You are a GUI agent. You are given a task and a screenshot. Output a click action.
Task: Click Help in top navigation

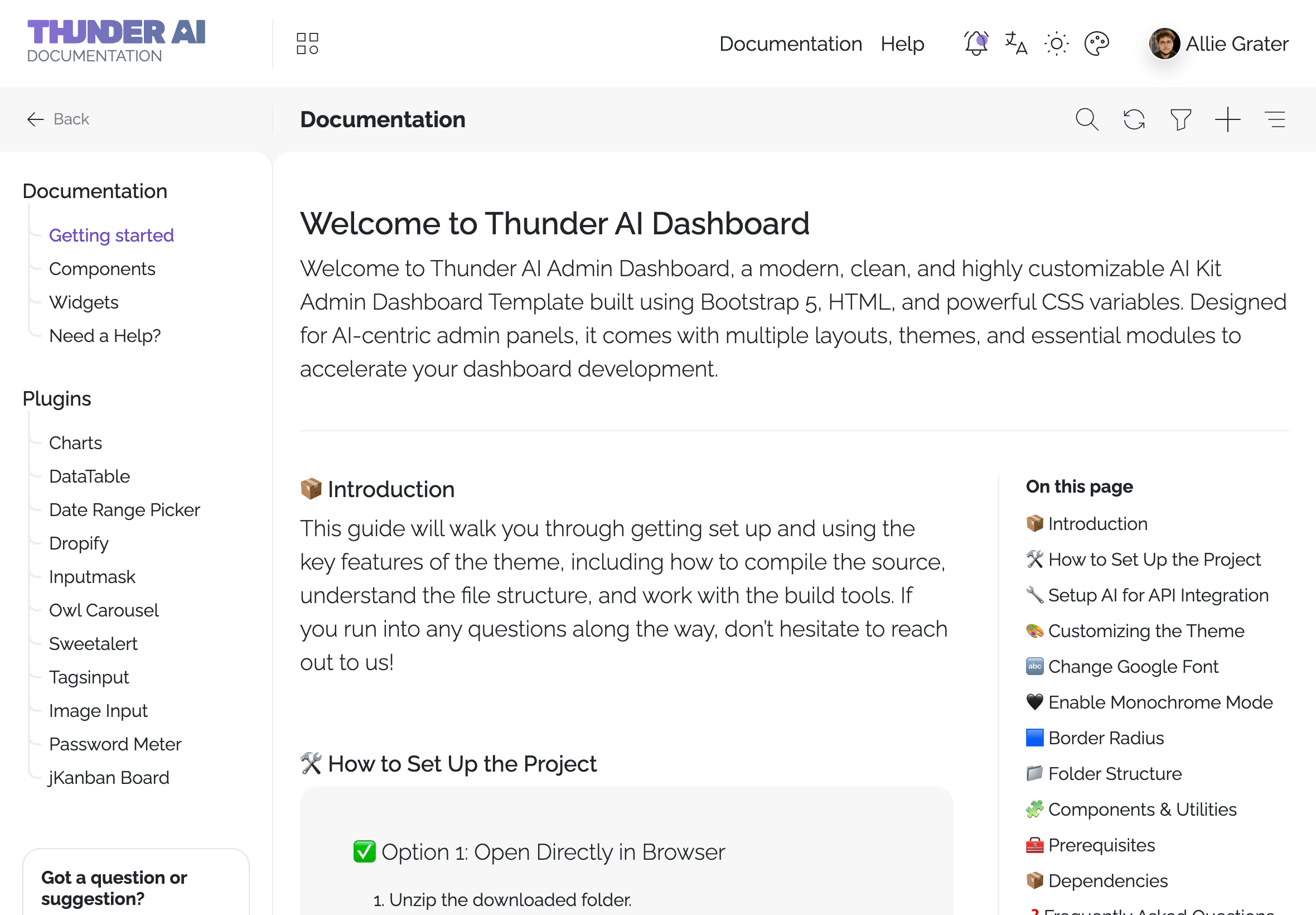point(902,44)
